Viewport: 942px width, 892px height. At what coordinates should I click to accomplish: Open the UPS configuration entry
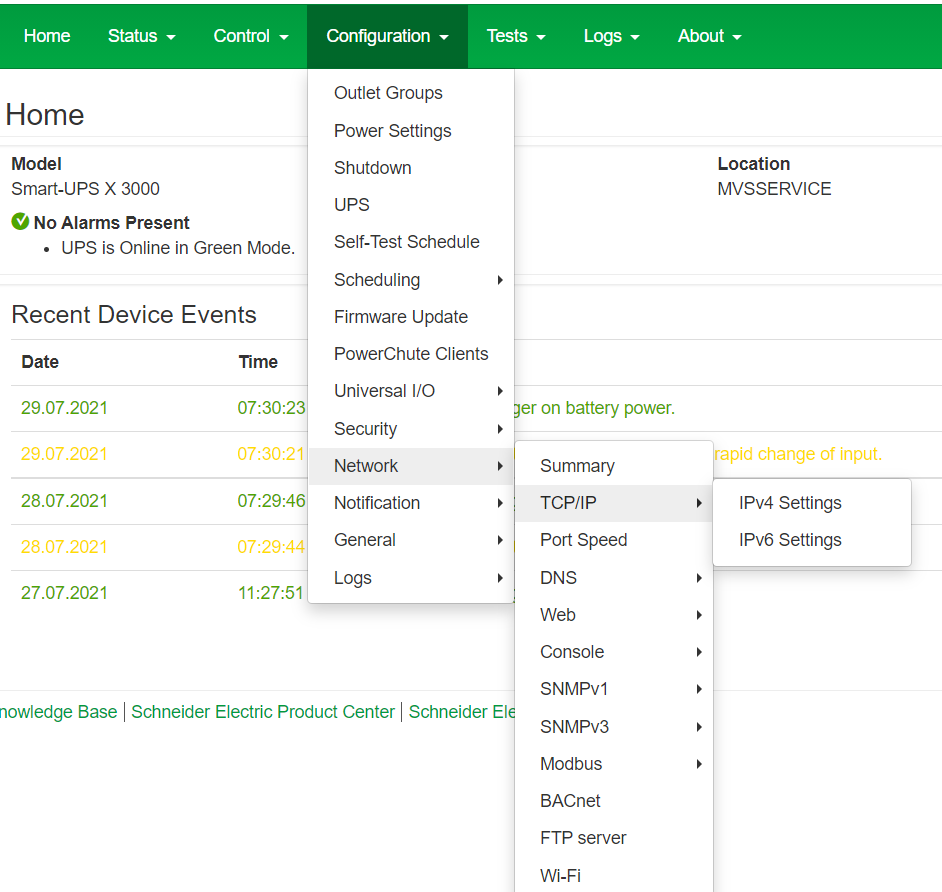click(411, 205)
